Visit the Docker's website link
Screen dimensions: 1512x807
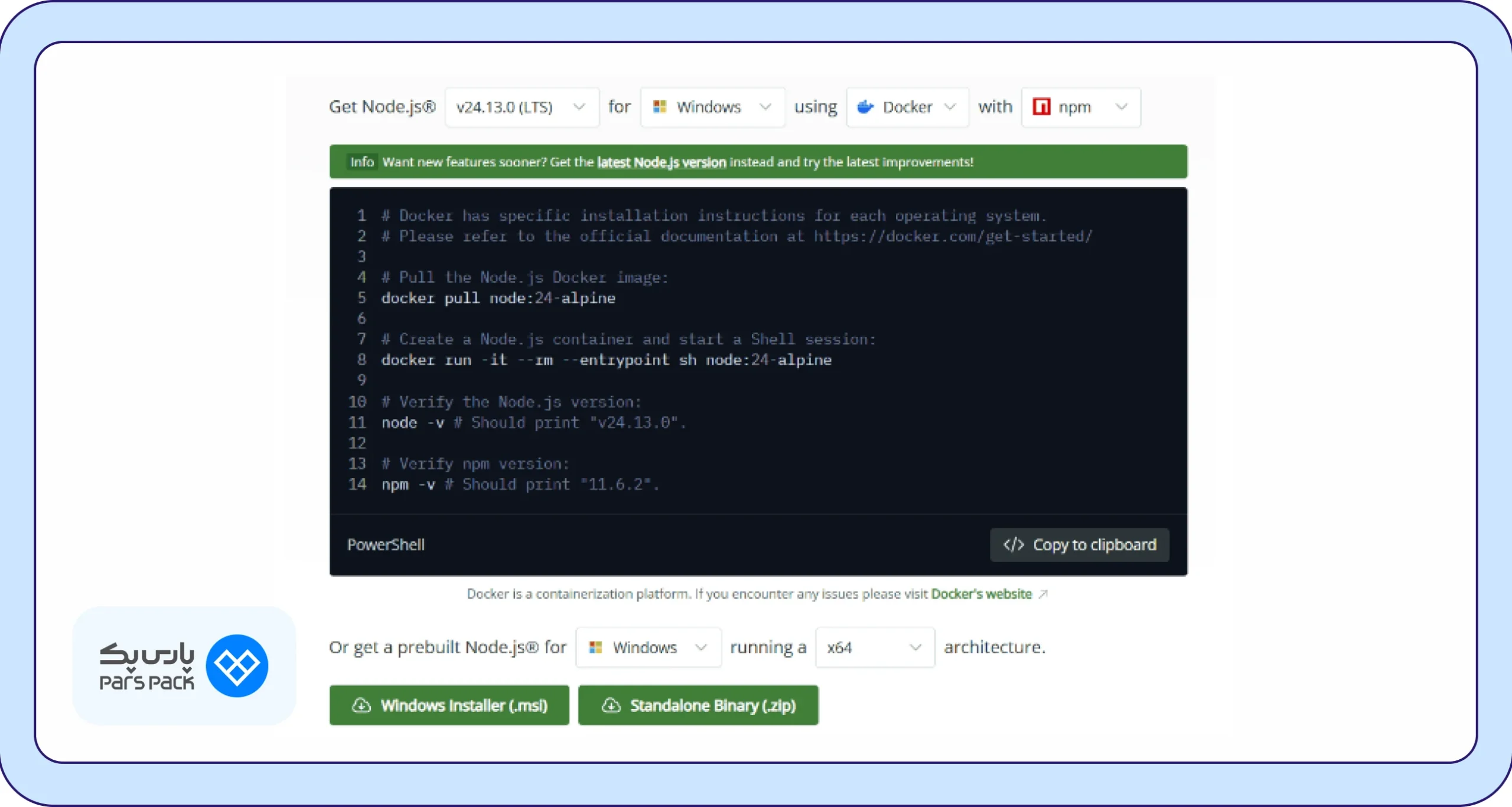(x=981, y=594)
